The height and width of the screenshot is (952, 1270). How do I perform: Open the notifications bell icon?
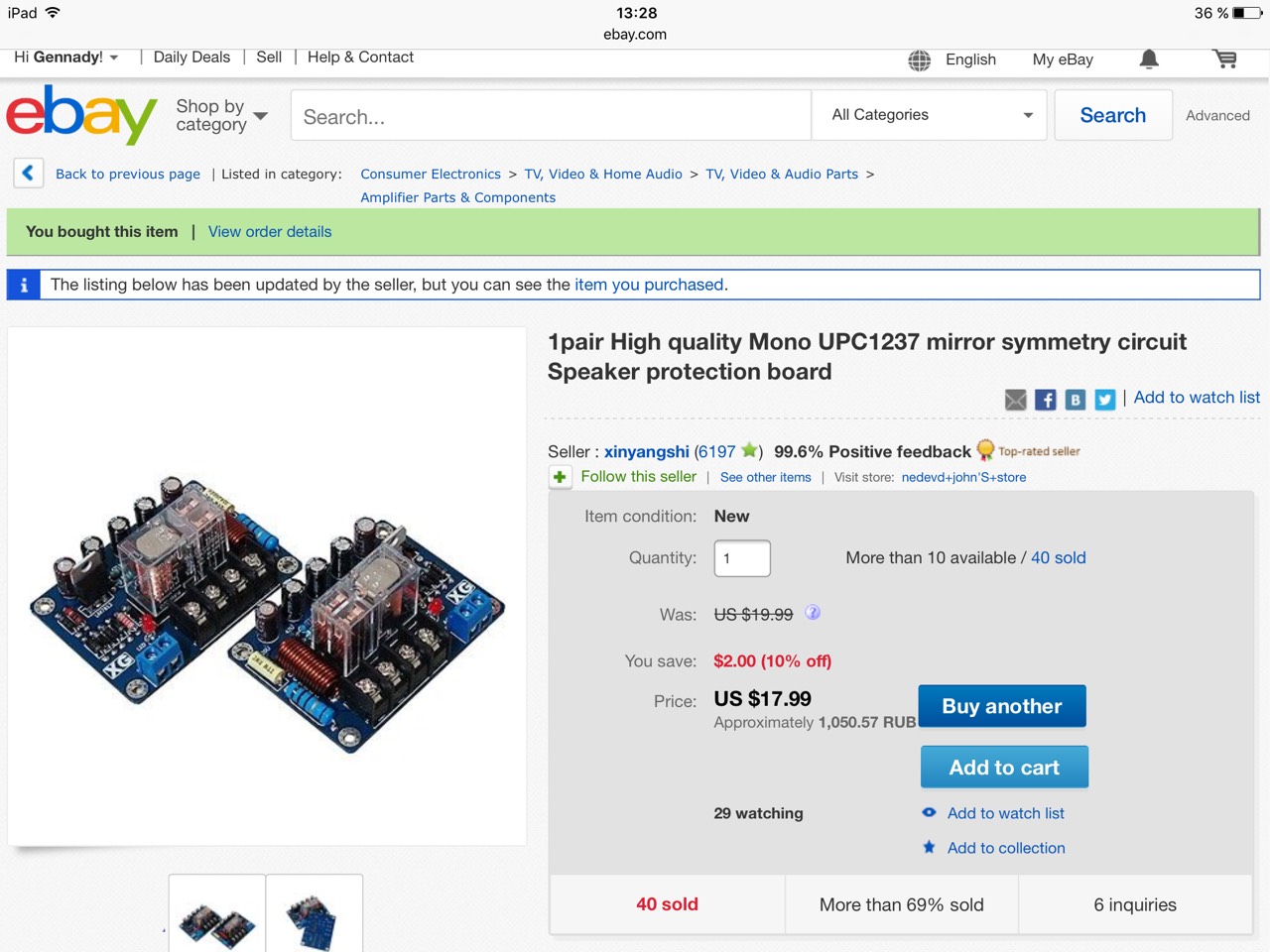1149,59
